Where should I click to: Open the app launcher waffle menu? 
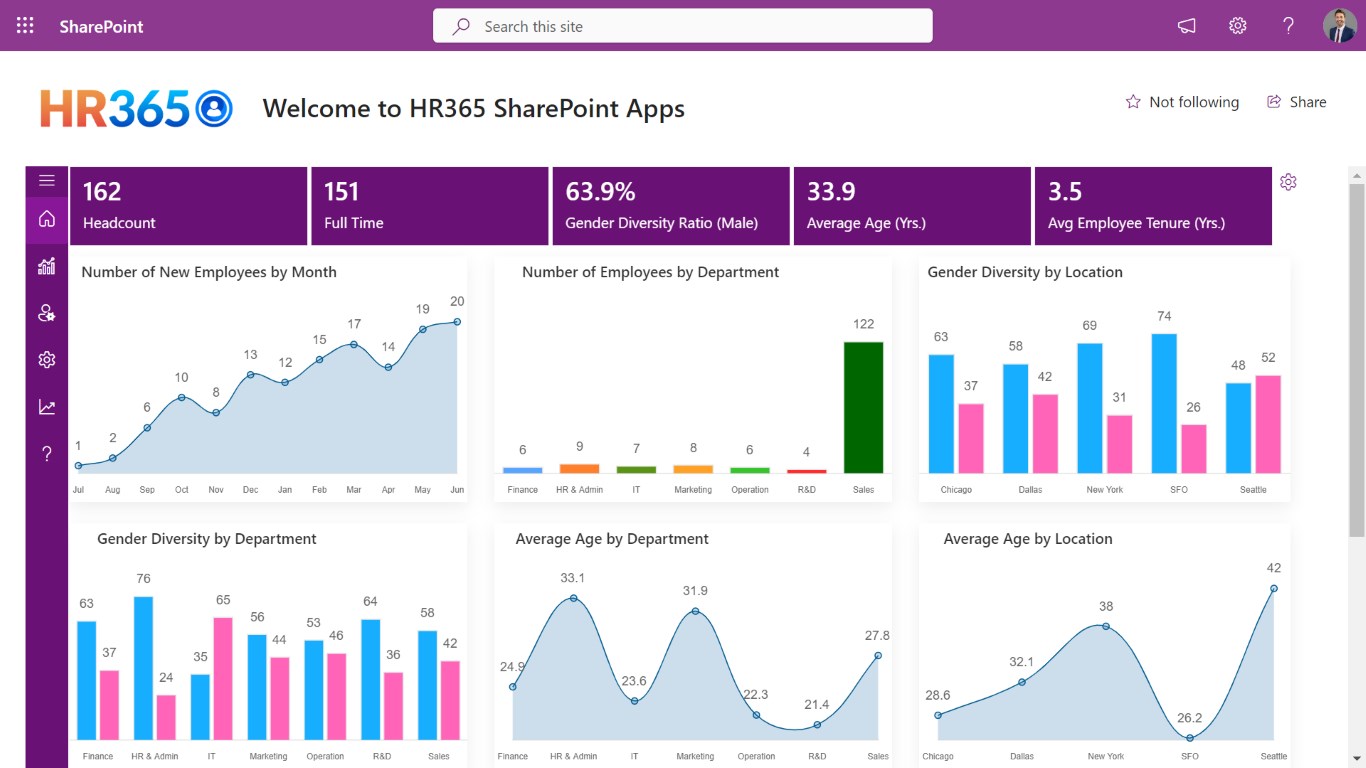(x=25, y=26)
